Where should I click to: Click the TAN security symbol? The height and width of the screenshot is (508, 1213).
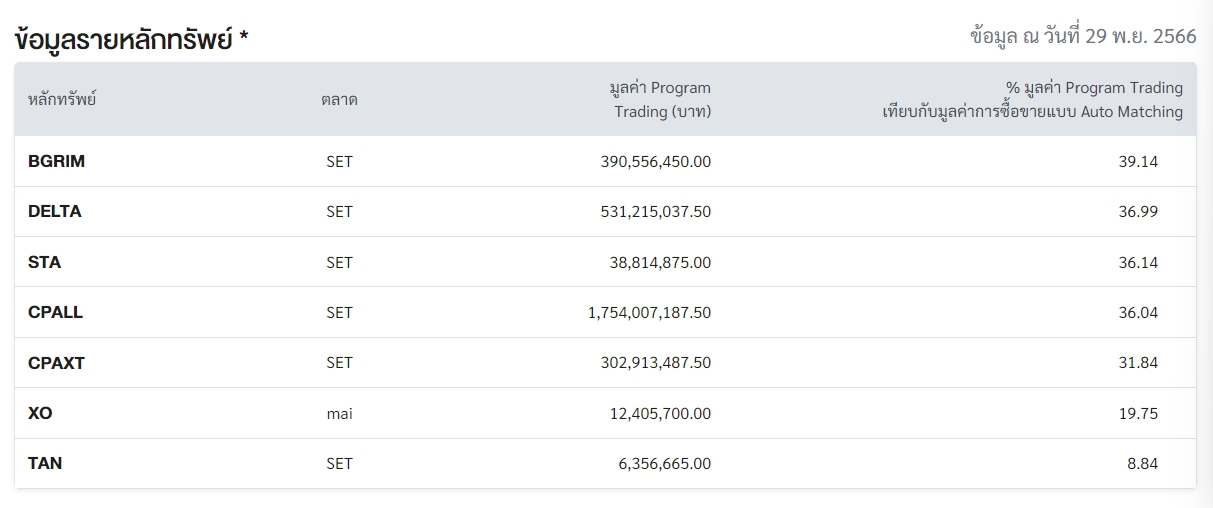[x=45, y=463]
